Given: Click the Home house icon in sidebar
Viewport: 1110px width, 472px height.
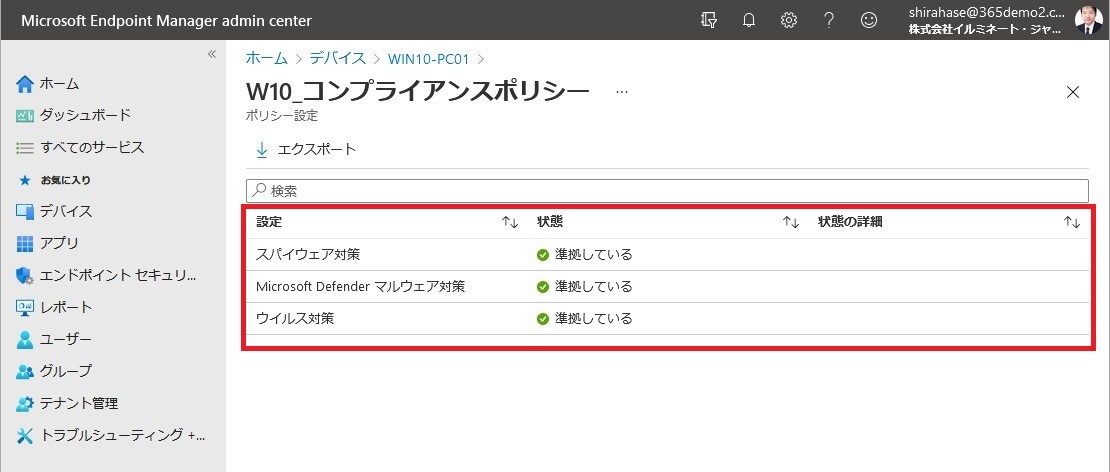Looking at the screenshot, I should 25,84.
